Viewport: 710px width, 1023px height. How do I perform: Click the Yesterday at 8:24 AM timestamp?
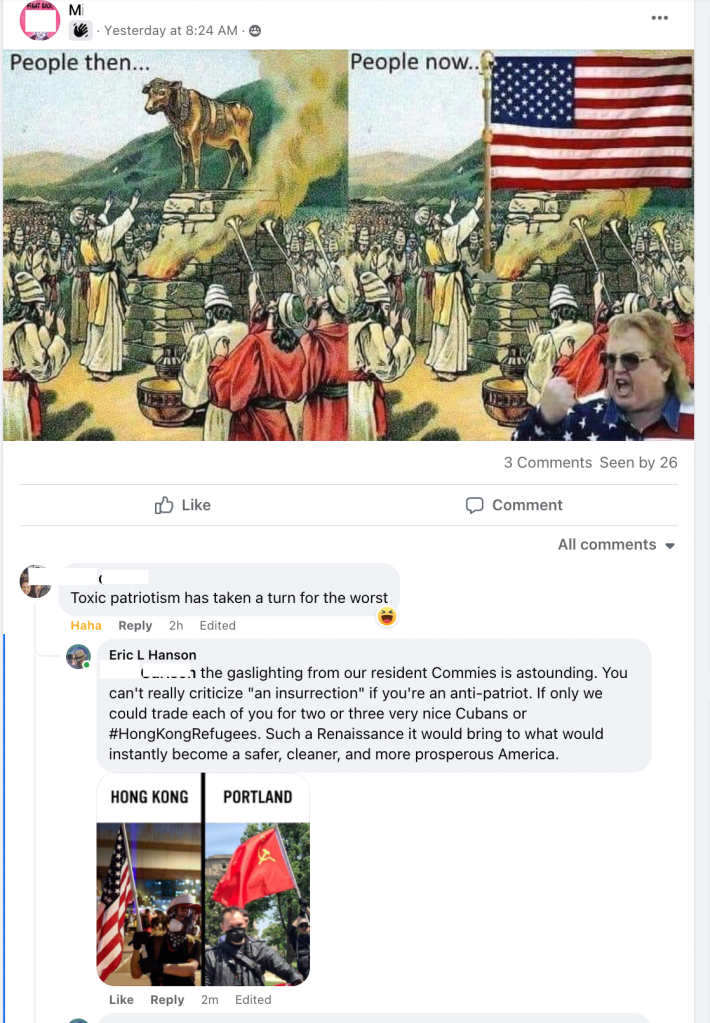171,31
